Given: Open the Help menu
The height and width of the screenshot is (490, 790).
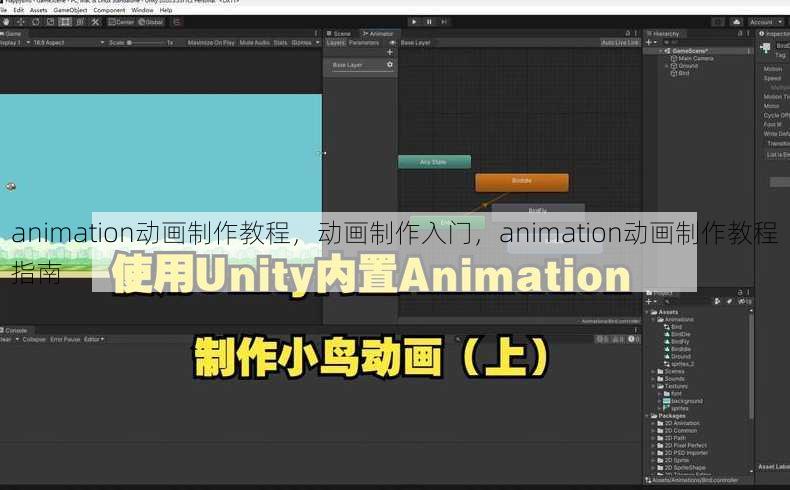Looking at the screenshot, I should (166, 10).
